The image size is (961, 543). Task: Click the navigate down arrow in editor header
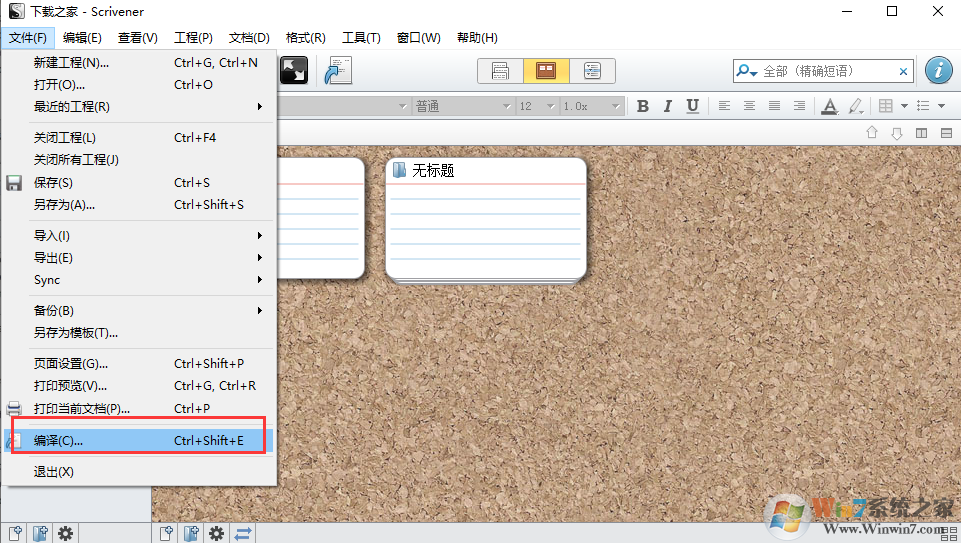(x=897, y=133)
